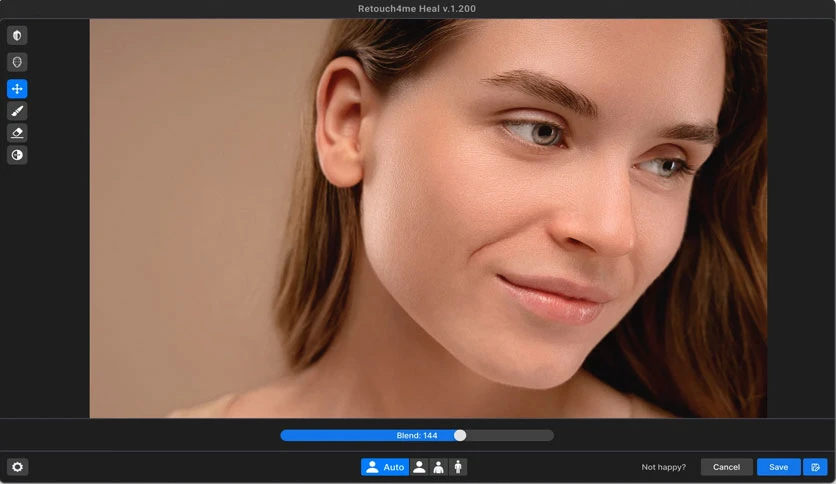This screenshot has width=836, height=484.
Task: Select the brush tool
Action: pos(17,111)
